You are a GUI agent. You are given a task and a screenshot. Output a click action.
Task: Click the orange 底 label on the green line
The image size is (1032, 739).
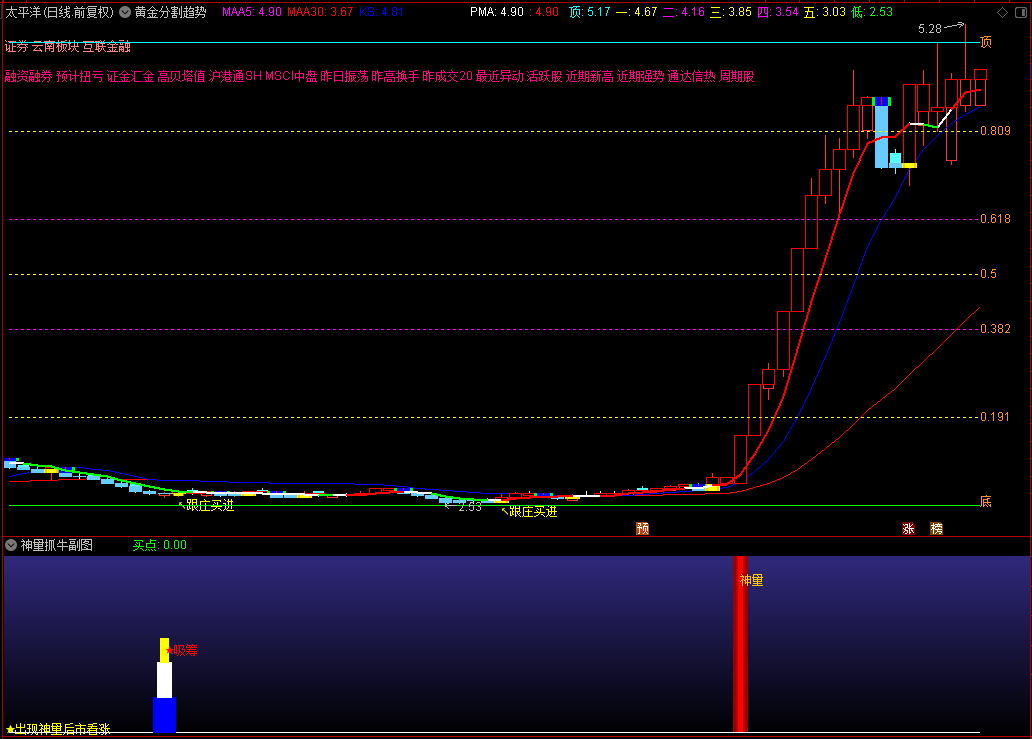(x=986, y=501)
